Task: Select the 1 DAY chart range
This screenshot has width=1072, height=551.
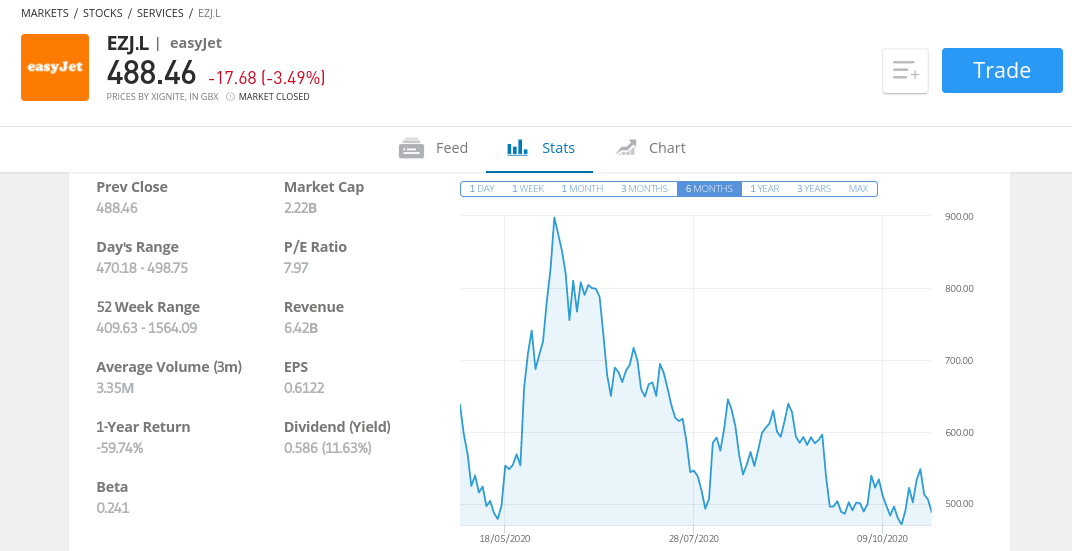Action: pyautogui.click(x=482, y=189)
